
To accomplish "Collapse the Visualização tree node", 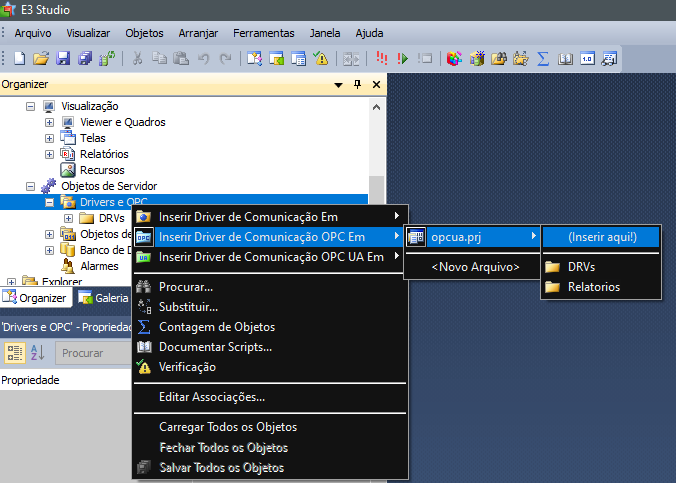I will (x=30, y=106).
